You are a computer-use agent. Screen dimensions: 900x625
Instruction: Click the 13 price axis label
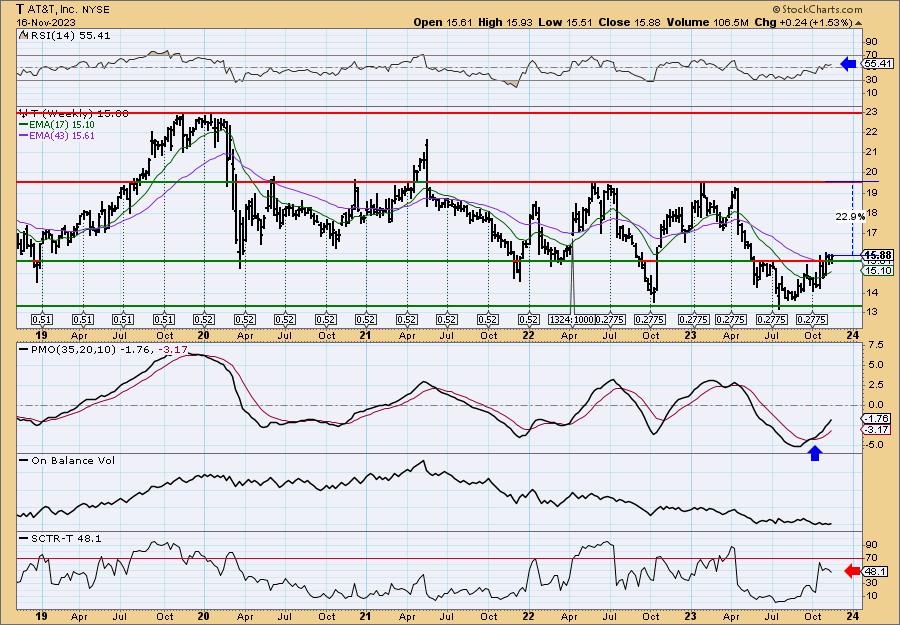[x=871, y=312]
